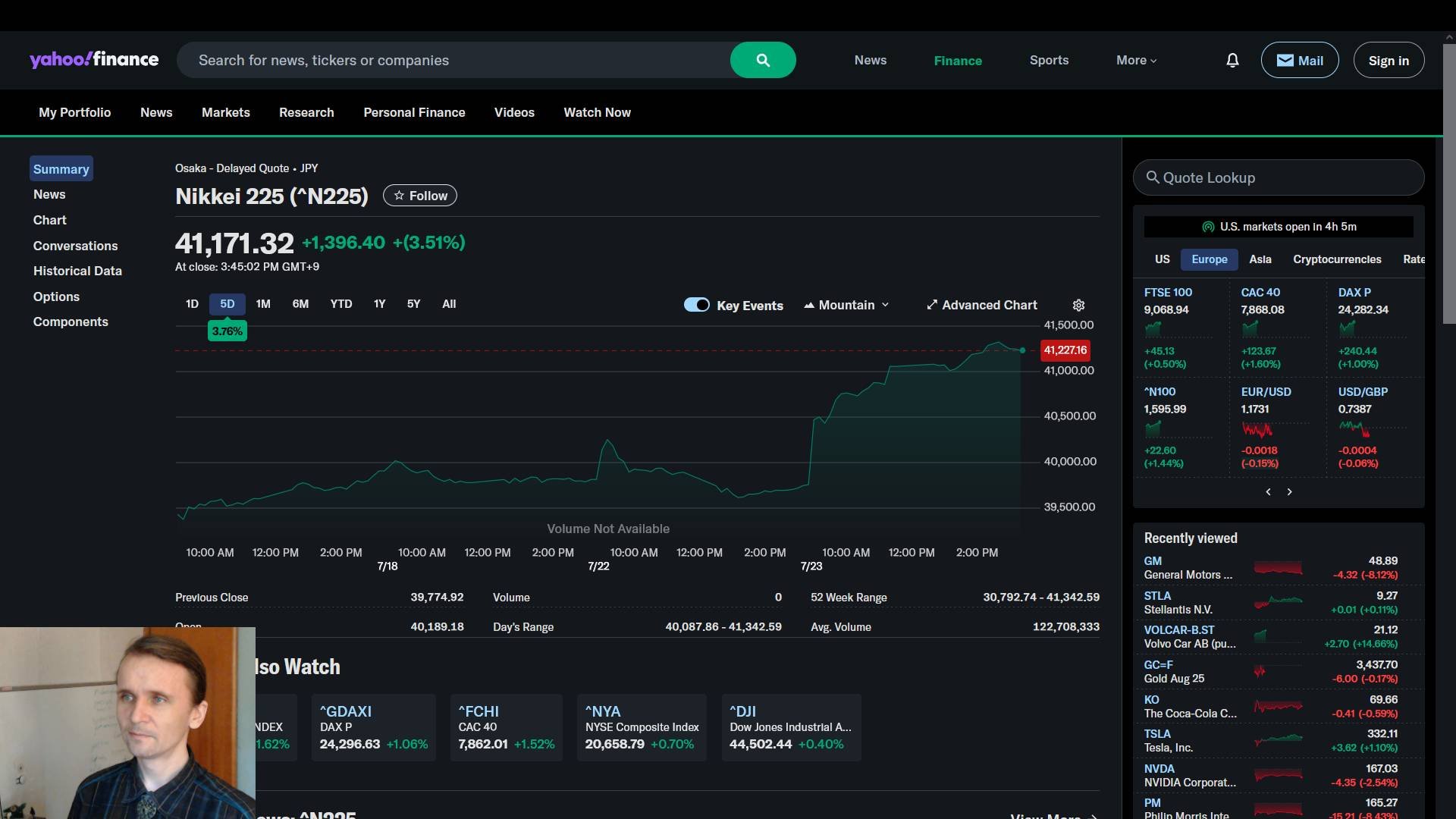Open Options in sidebar

56,297
